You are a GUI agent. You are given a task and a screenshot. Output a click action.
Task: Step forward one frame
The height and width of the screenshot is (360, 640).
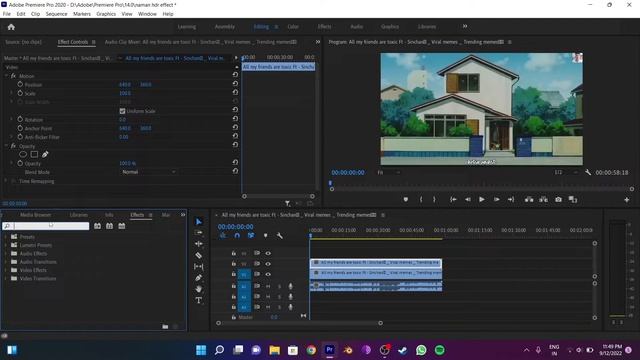point(496,200)
